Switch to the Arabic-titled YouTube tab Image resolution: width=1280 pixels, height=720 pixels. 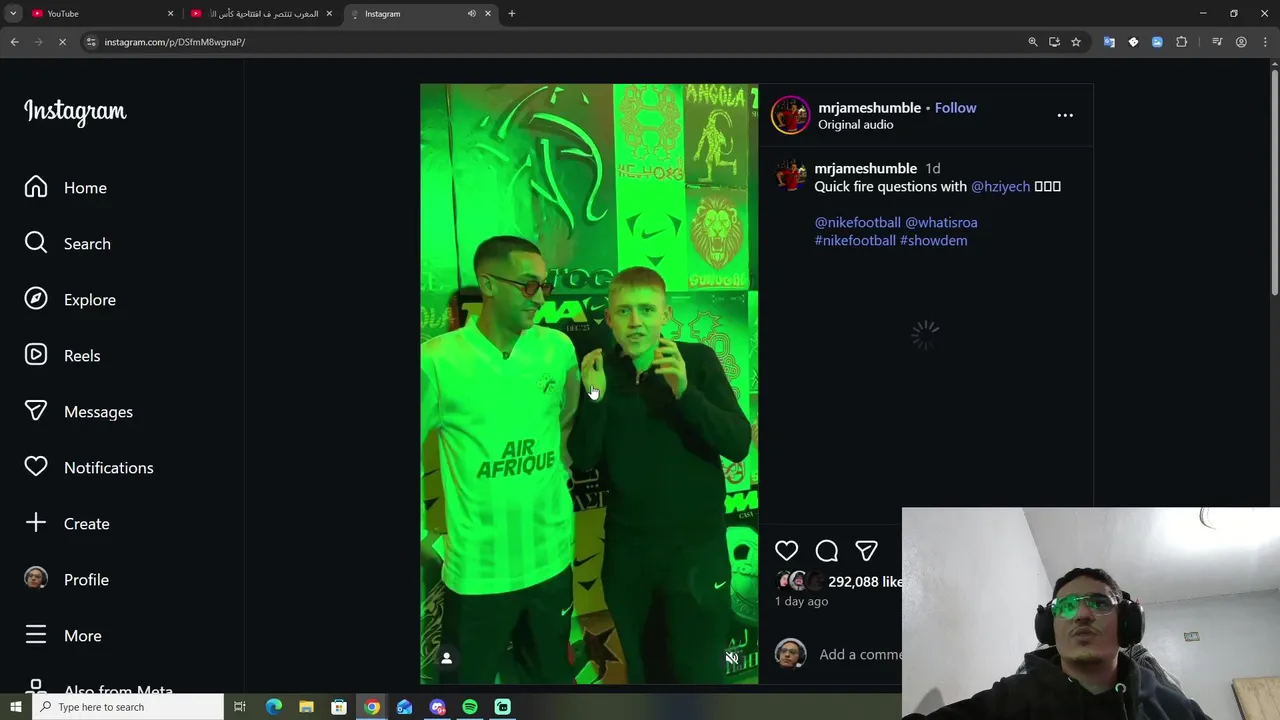260,14
